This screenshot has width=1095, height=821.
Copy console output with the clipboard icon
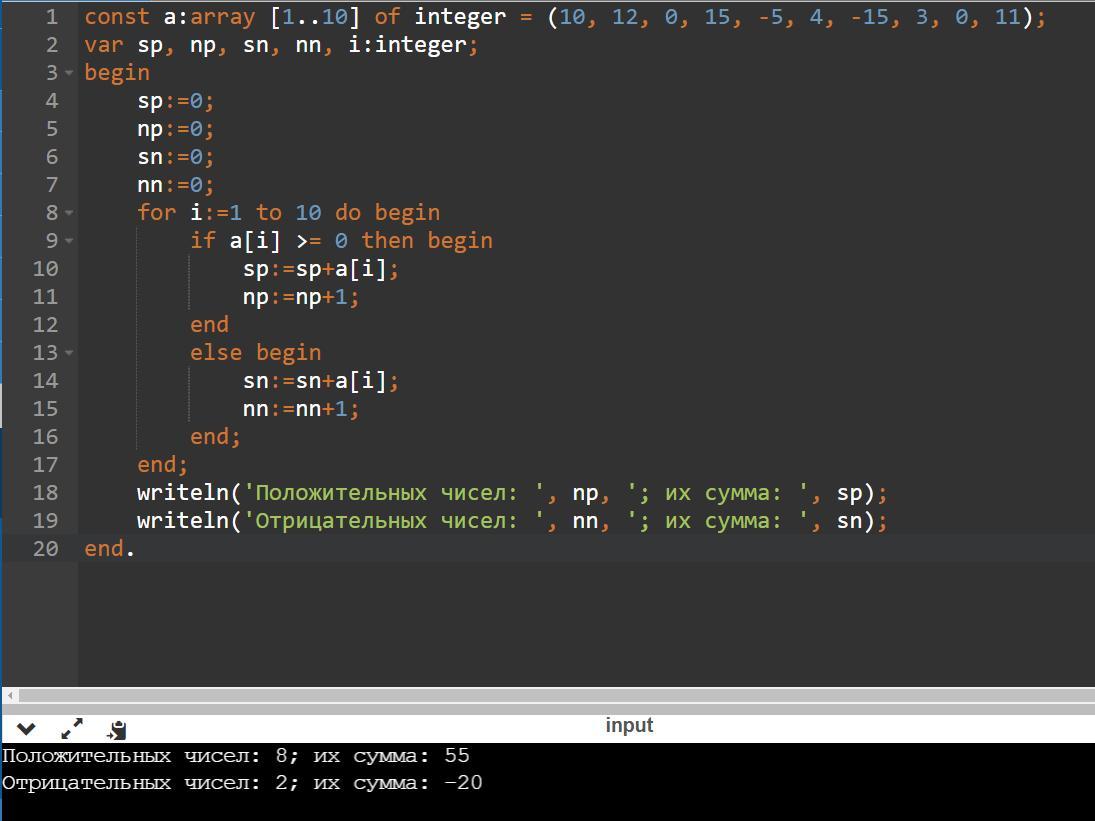pos(117,730)
